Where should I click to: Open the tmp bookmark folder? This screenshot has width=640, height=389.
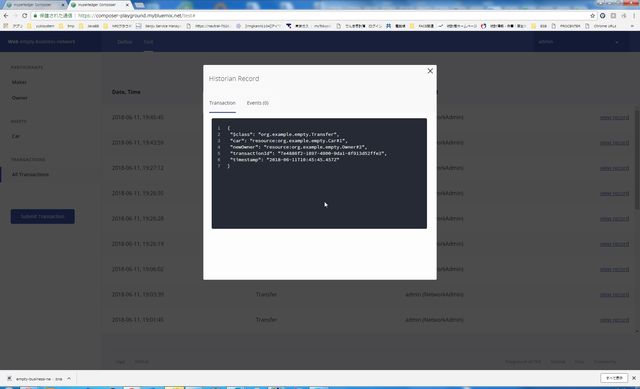click(x=67, y=26)
